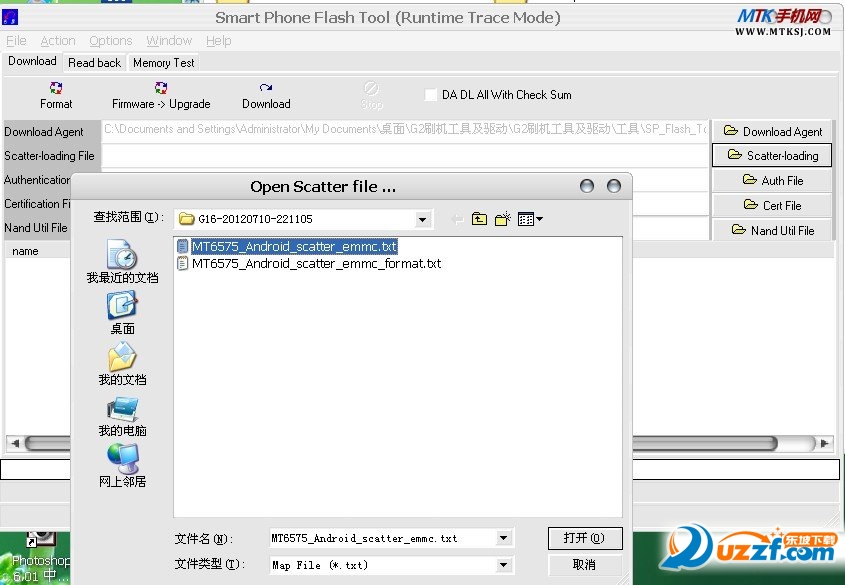
Task: Expand the look-in folder dropdown
Action: [x=422, y=219]
